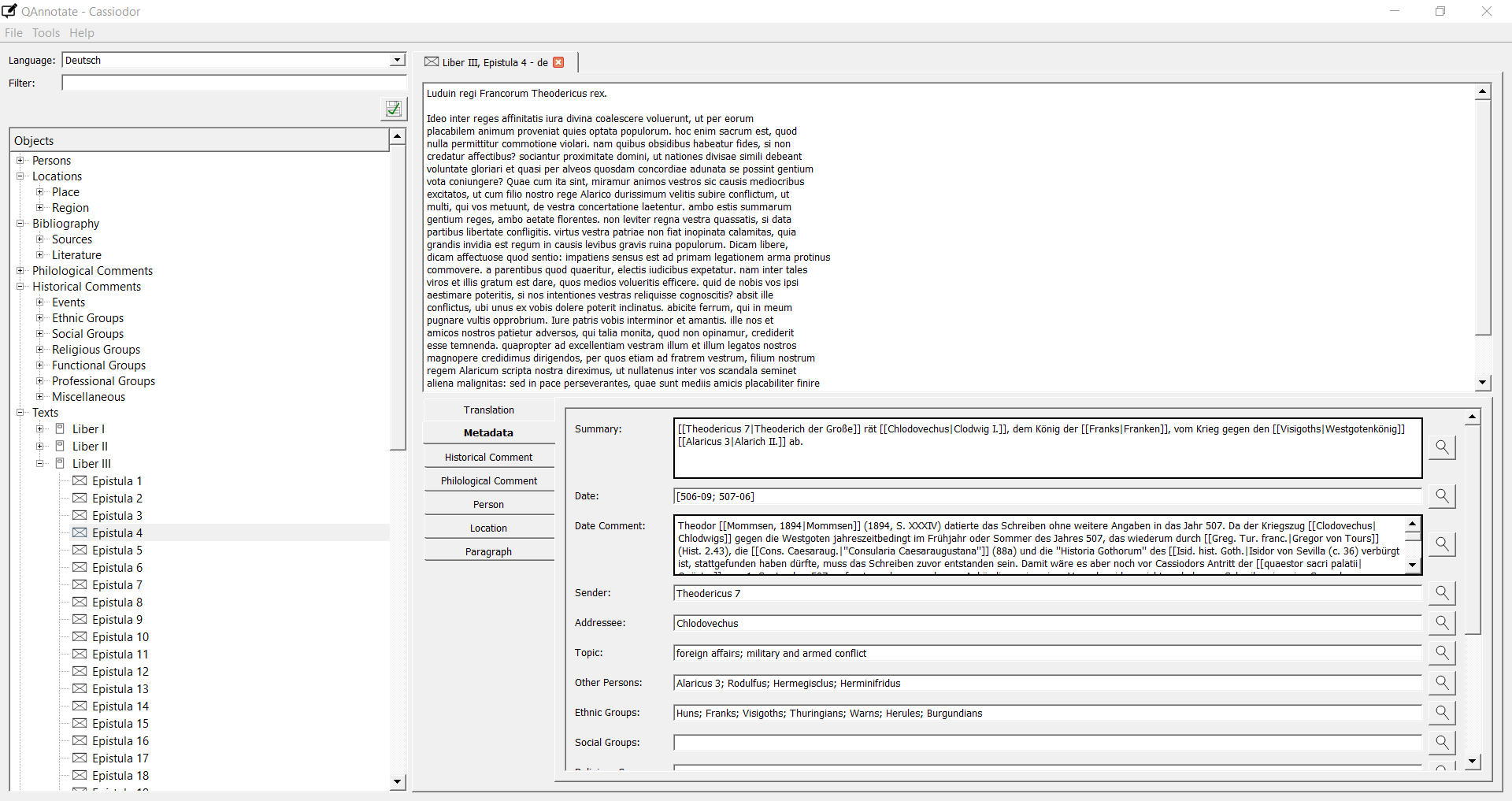
Task: Switch to the Translation section
Action: tap(489, 410)
